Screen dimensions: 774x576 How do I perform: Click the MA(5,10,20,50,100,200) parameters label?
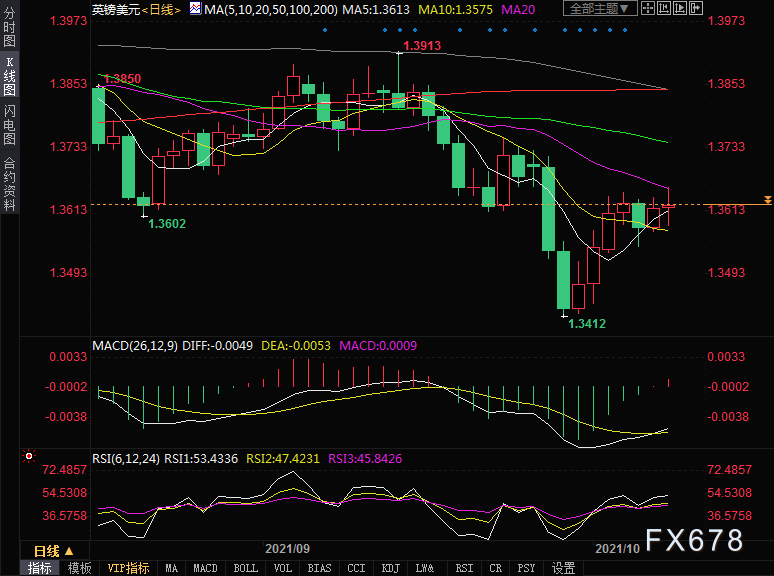coord(271,9)
